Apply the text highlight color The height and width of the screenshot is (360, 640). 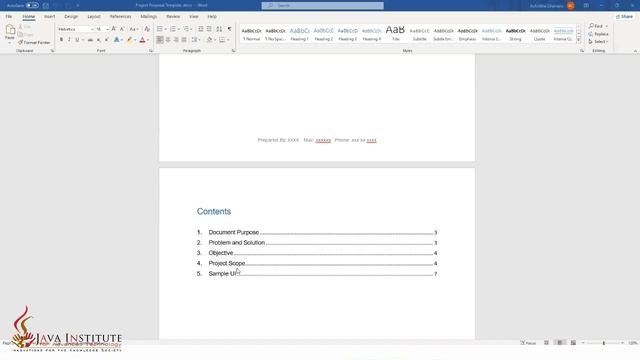pos(129,40)
